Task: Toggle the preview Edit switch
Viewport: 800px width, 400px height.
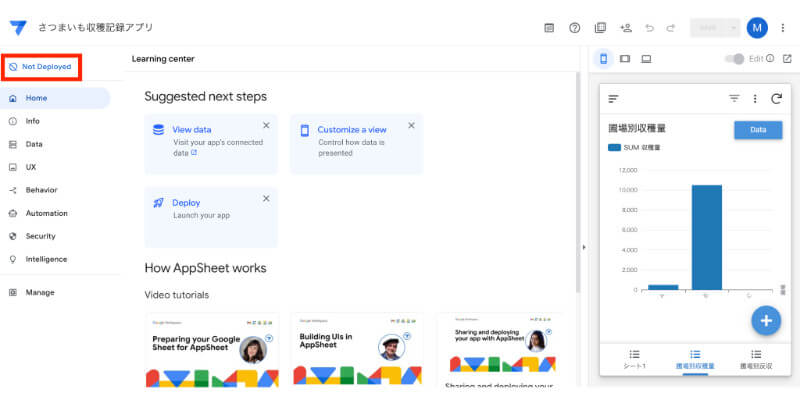Action: pyautogui.click(x=736, y=59)
